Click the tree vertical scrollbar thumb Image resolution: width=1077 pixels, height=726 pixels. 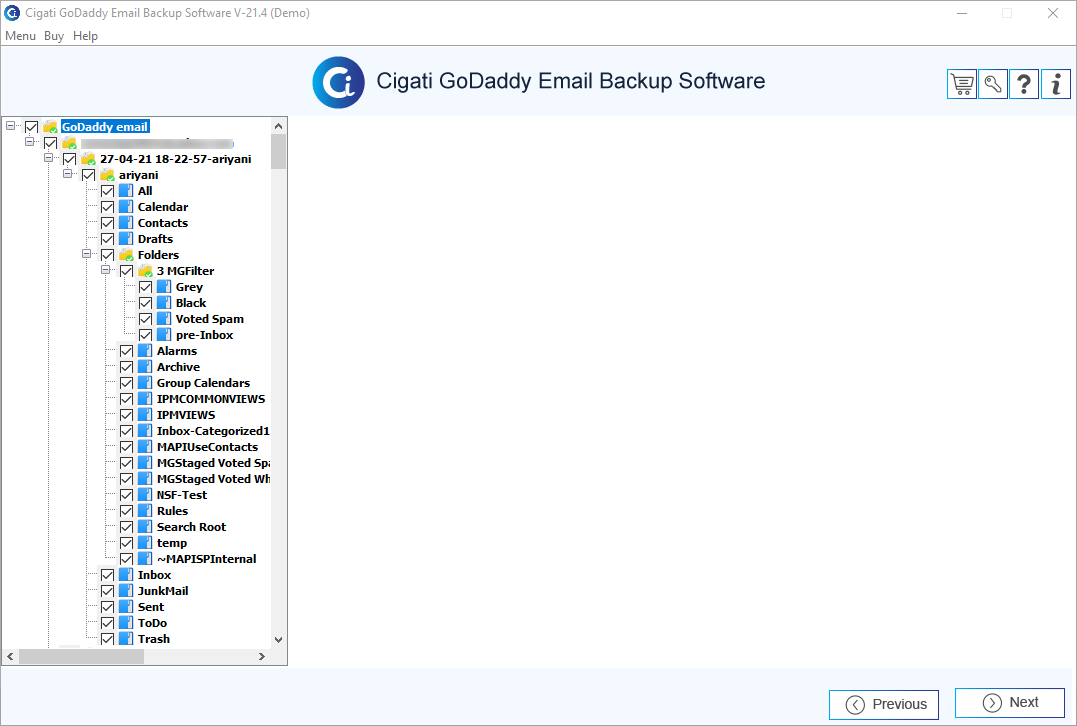pos(278,151)
